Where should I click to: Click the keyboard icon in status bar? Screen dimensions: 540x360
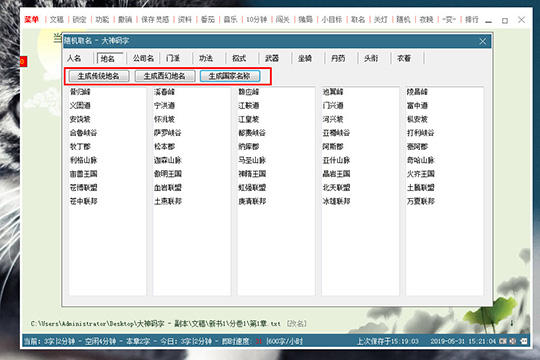click(503, 341)
